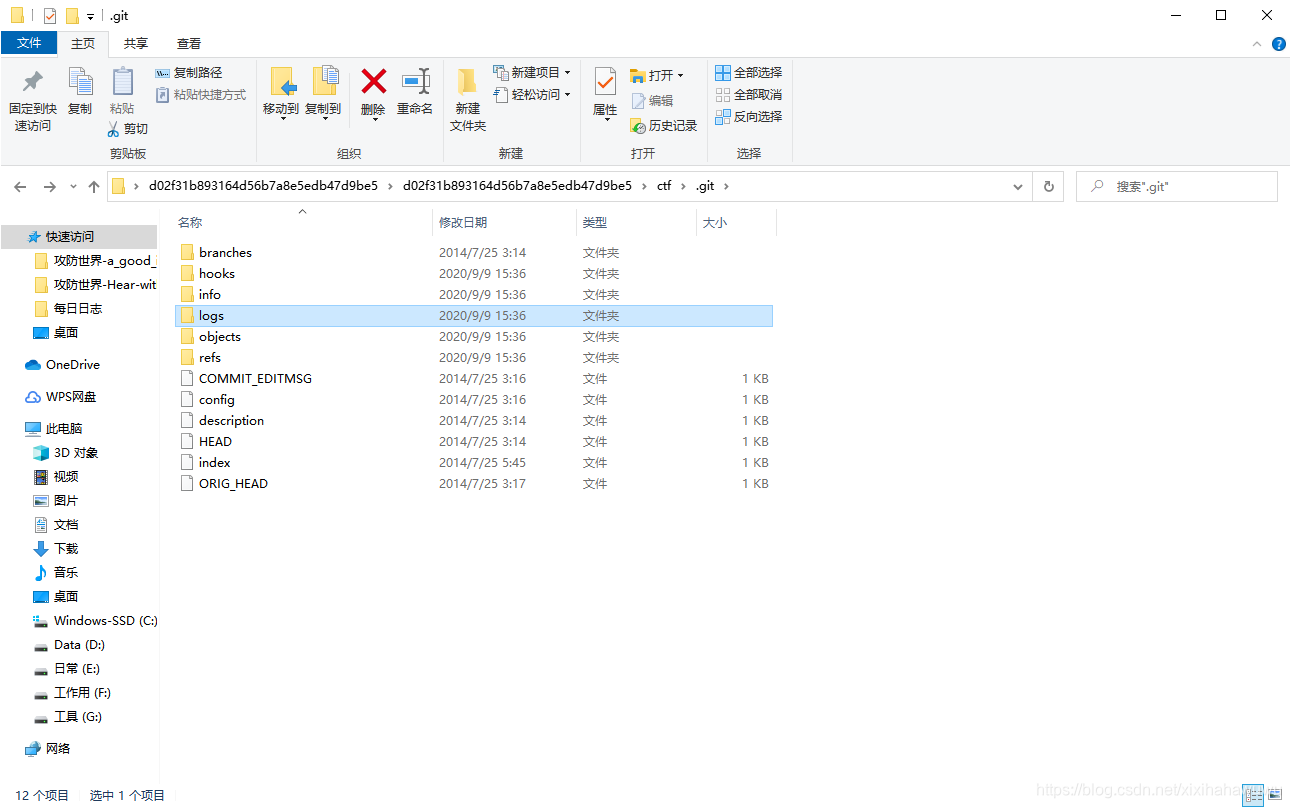Click the properties checkmark icon in title bar
Screen dimensions: 1291x808
pos(49,16)
